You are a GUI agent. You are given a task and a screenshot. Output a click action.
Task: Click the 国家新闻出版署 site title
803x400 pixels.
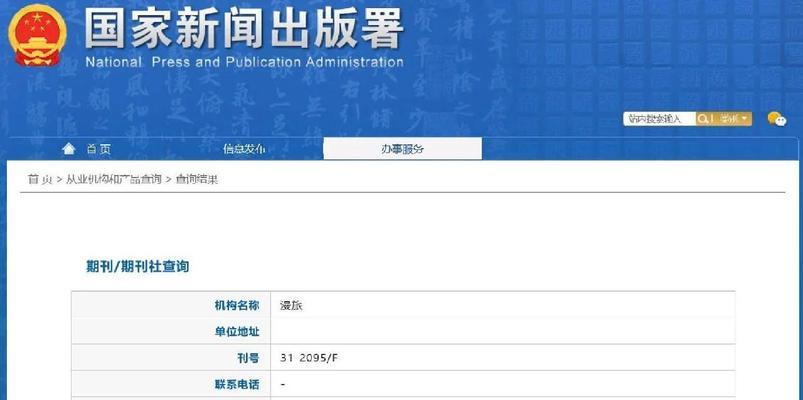pyautogui.click(x=245, y=29)
